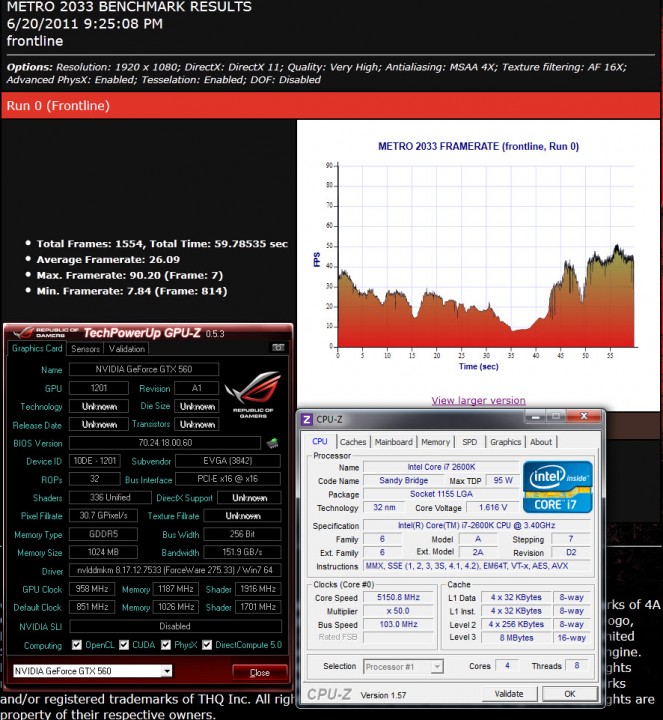This screenshot has width=663, height=720.
Task: Switch to GPU-Z Validation tab
Action: (x=127, y=349)
